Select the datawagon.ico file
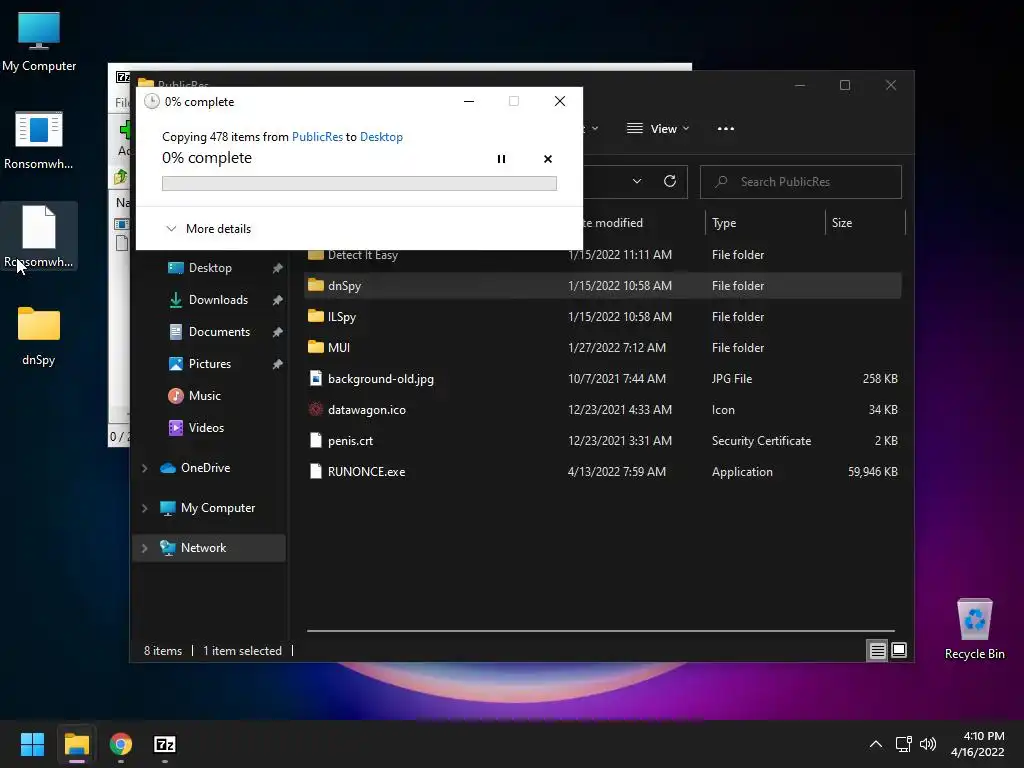Screen dimensions: 1024x768 coord(603,409)
